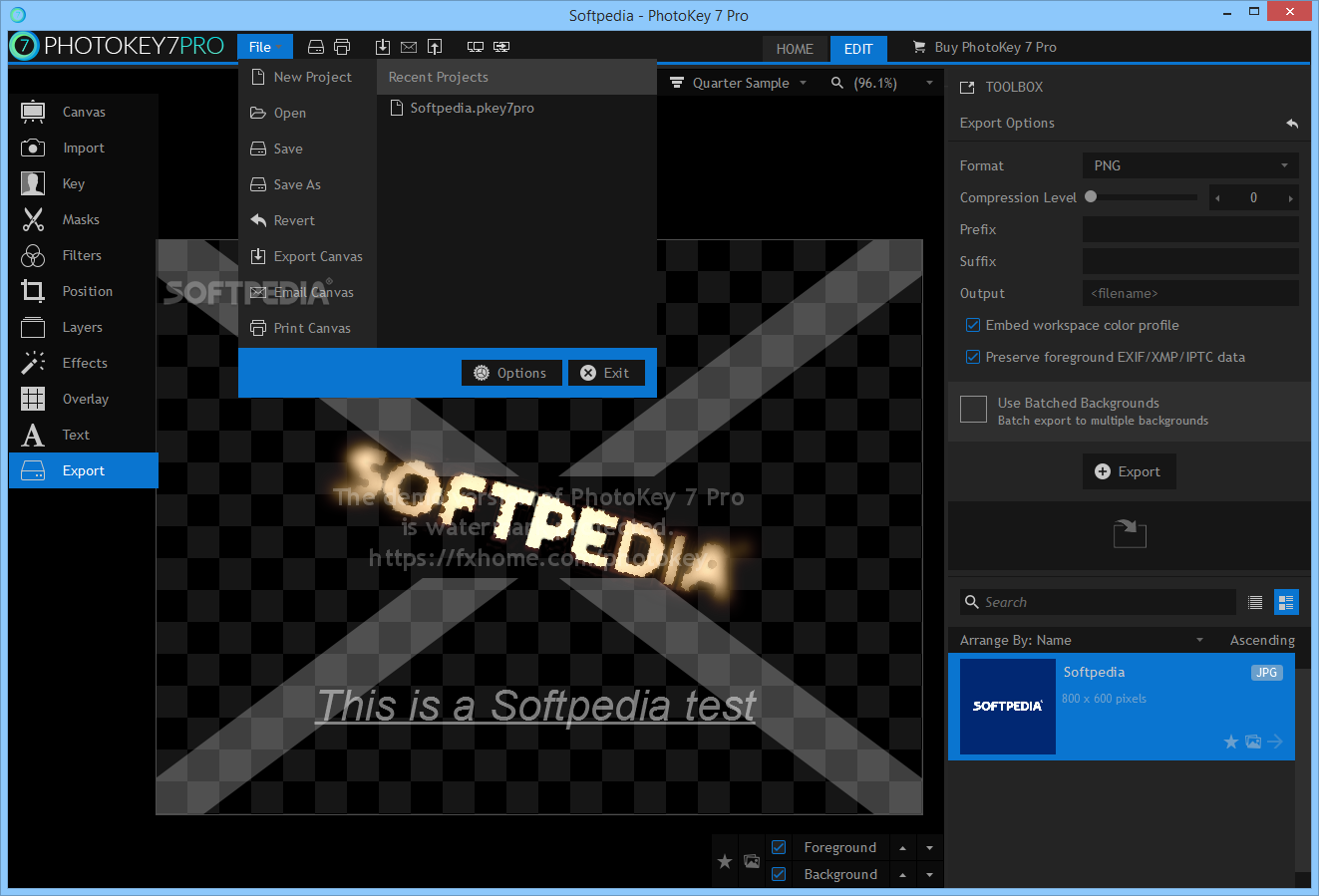Click the Compression Level slider handle

pyautogui.click(x=1091, y=197)
